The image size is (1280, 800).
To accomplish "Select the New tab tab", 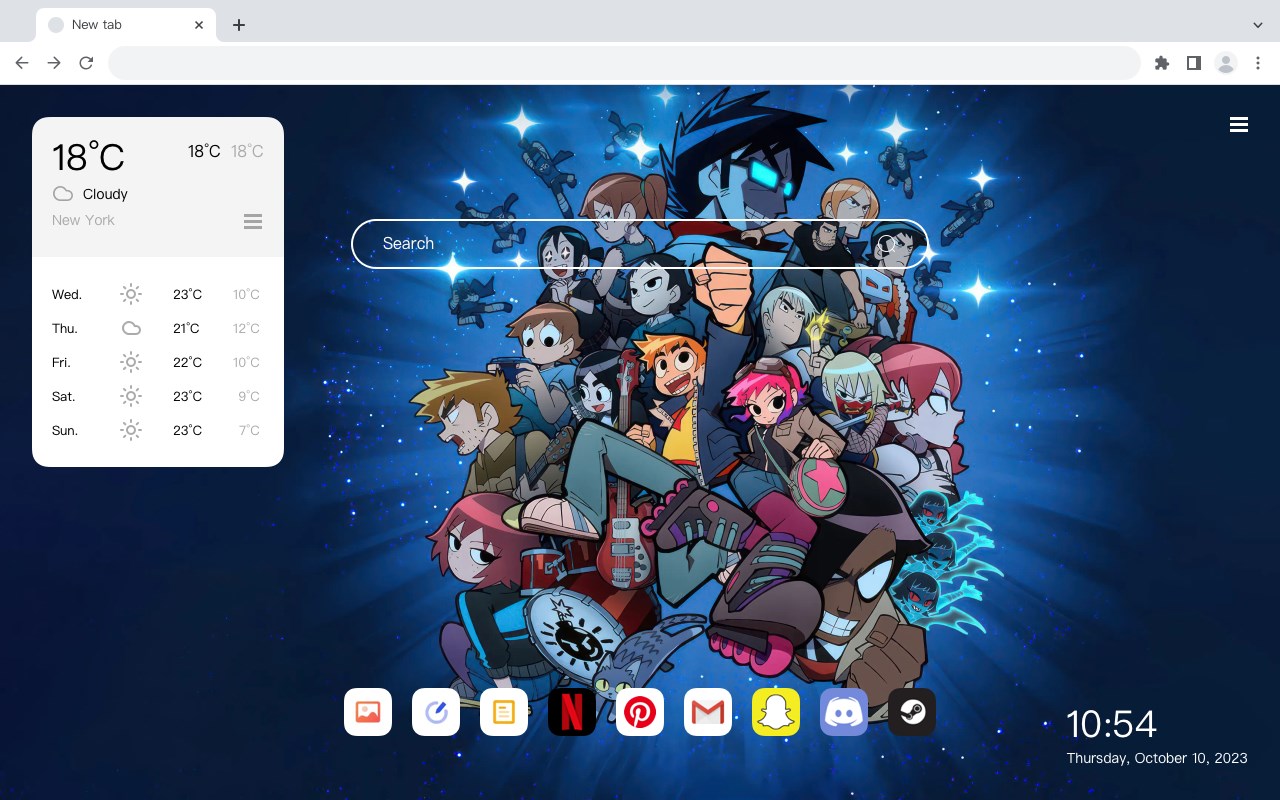I will click(x=126, y=25).
